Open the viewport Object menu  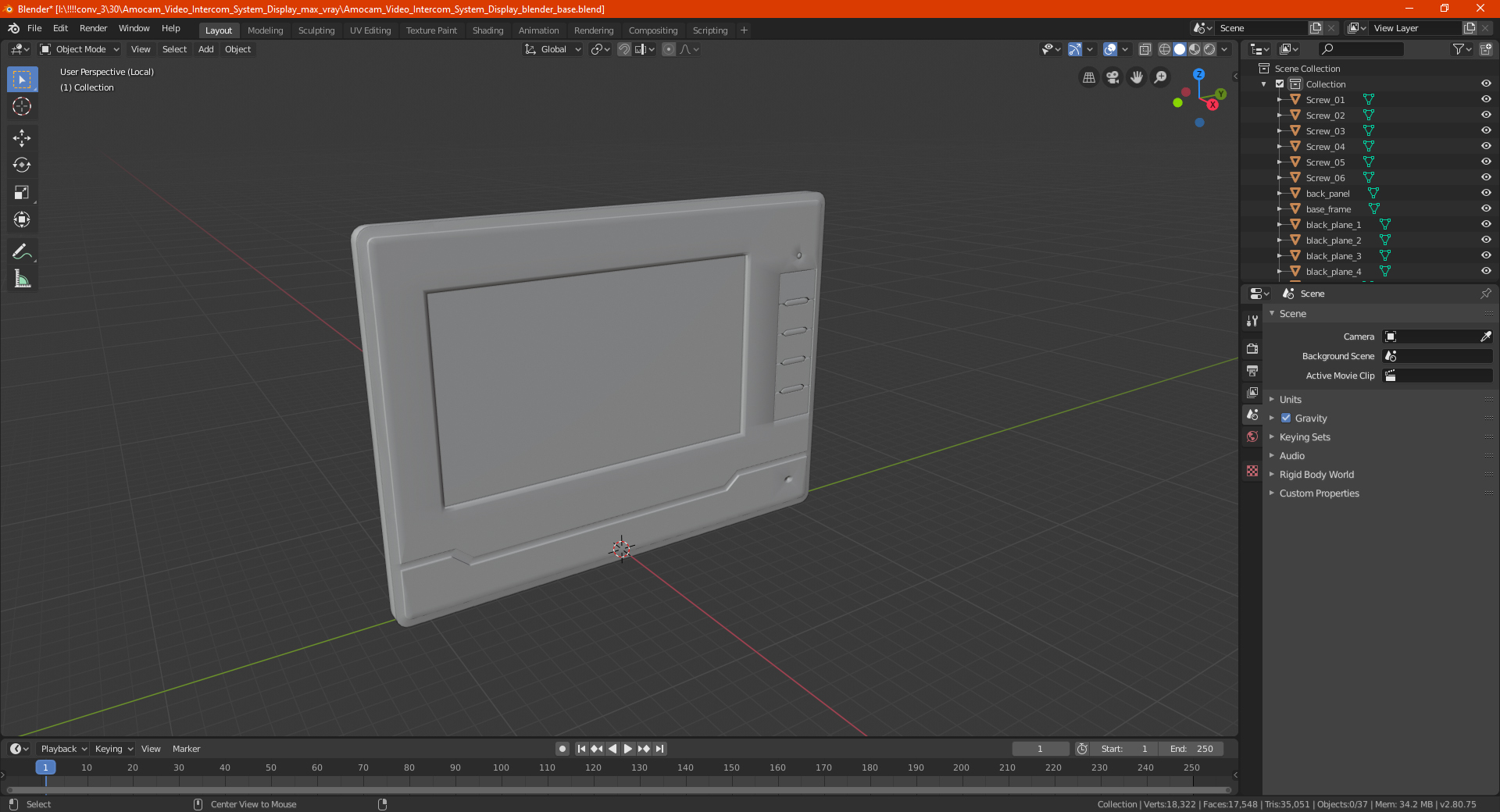point(237,49)
